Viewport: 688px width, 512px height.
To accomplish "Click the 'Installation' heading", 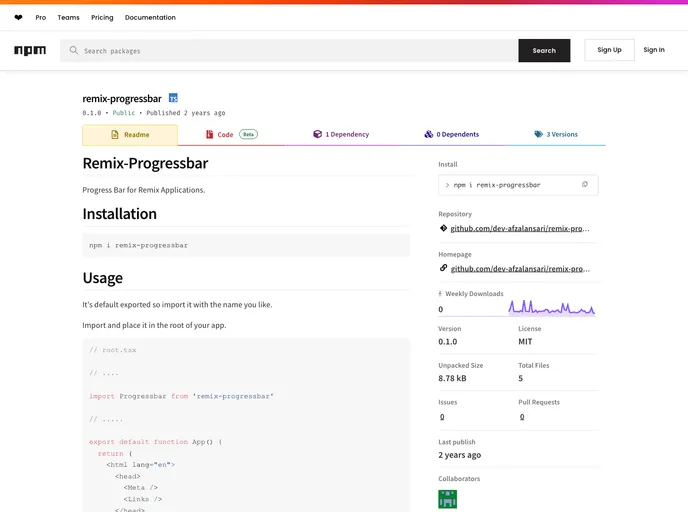I will (x=119, y=214).
